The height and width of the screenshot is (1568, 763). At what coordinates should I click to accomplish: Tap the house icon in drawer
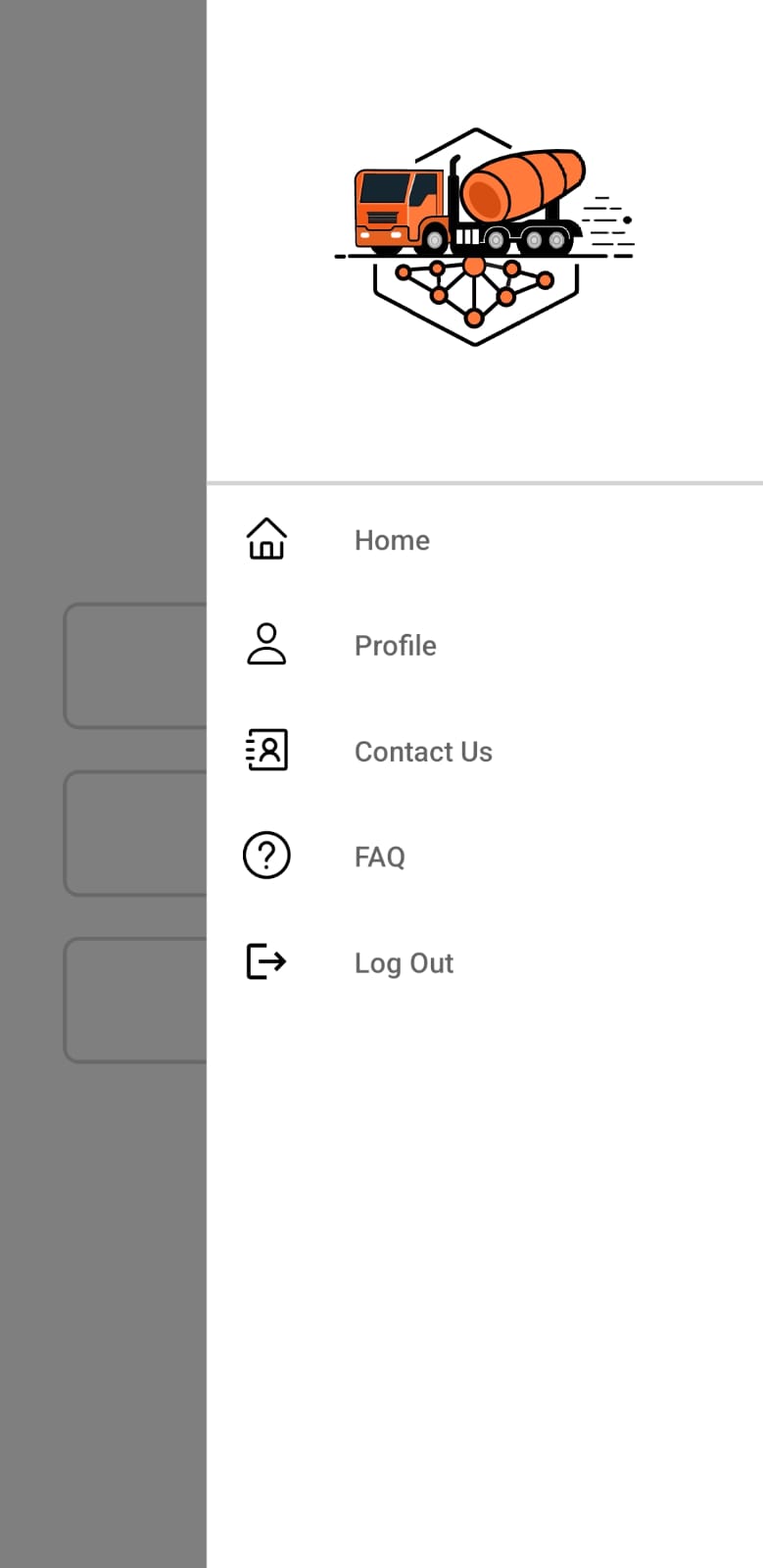266,539
